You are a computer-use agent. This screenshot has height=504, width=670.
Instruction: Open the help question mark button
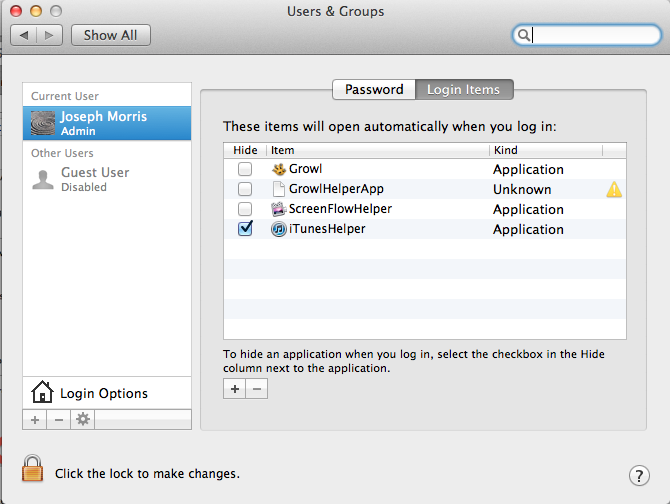640,475
